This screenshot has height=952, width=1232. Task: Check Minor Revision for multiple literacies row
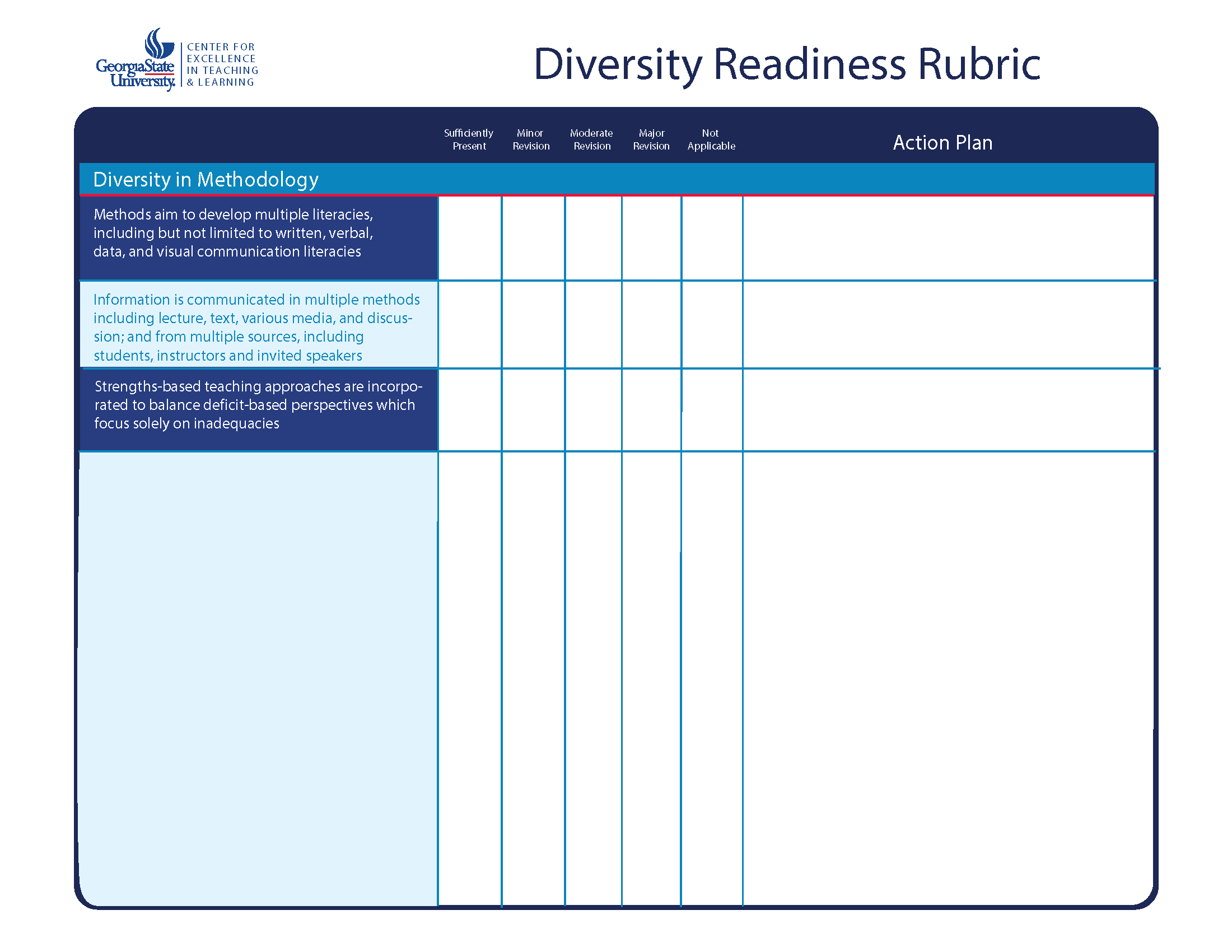(x=533, y=238)
